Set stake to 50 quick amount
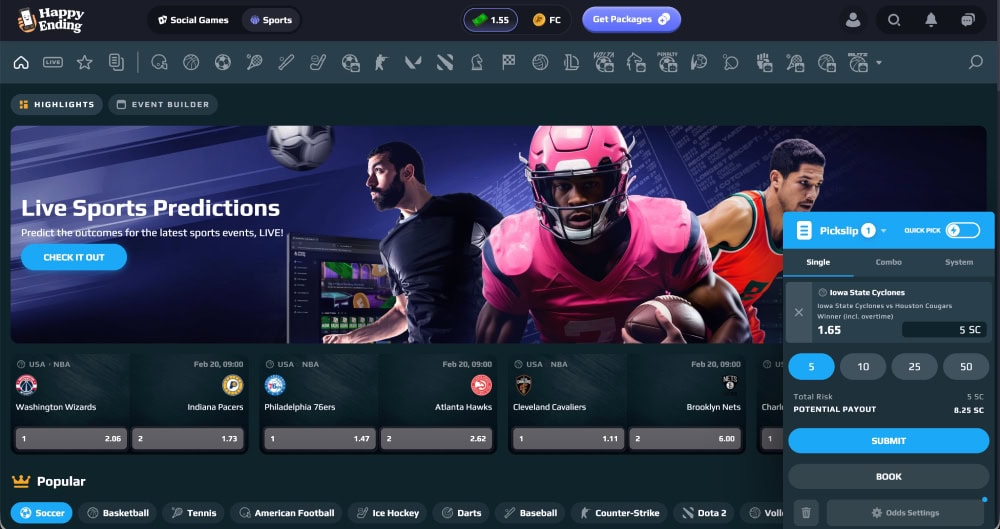 point(966,366)
